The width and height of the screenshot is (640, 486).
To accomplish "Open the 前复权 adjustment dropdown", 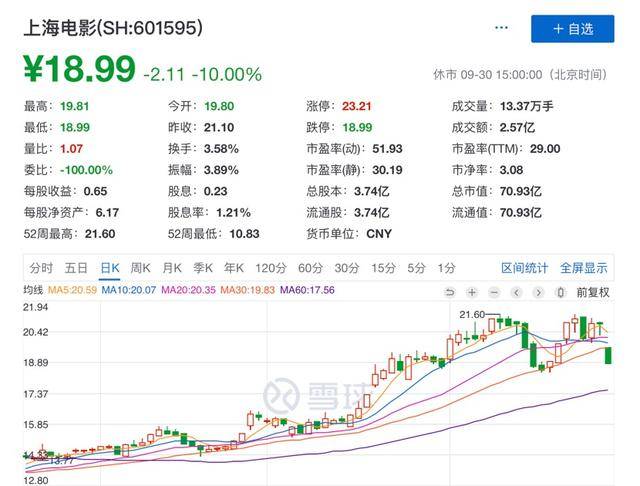I will click(593, 292).
